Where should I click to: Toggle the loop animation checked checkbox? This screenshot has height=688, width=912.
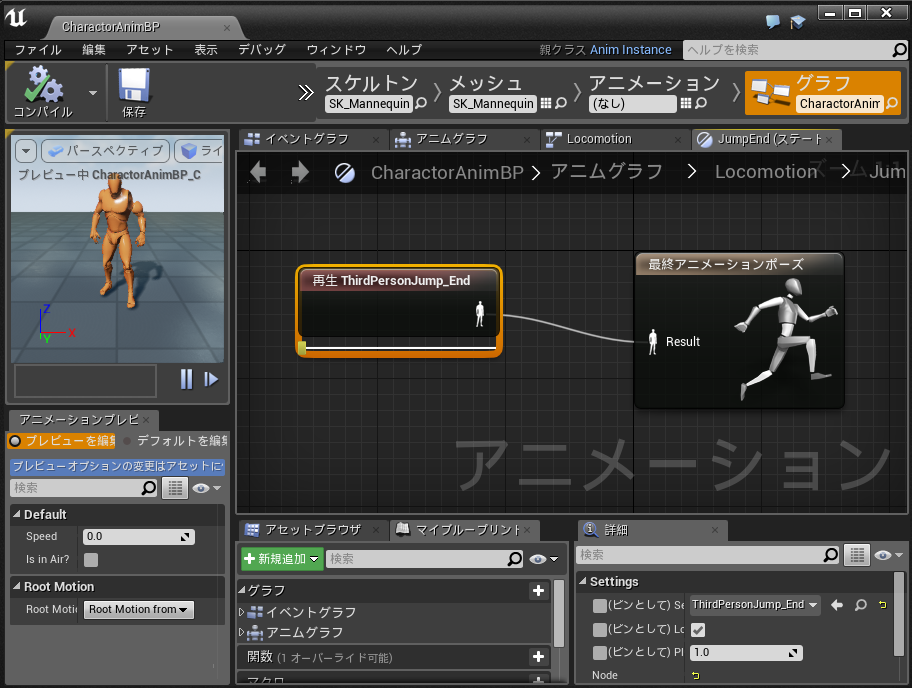698,629
